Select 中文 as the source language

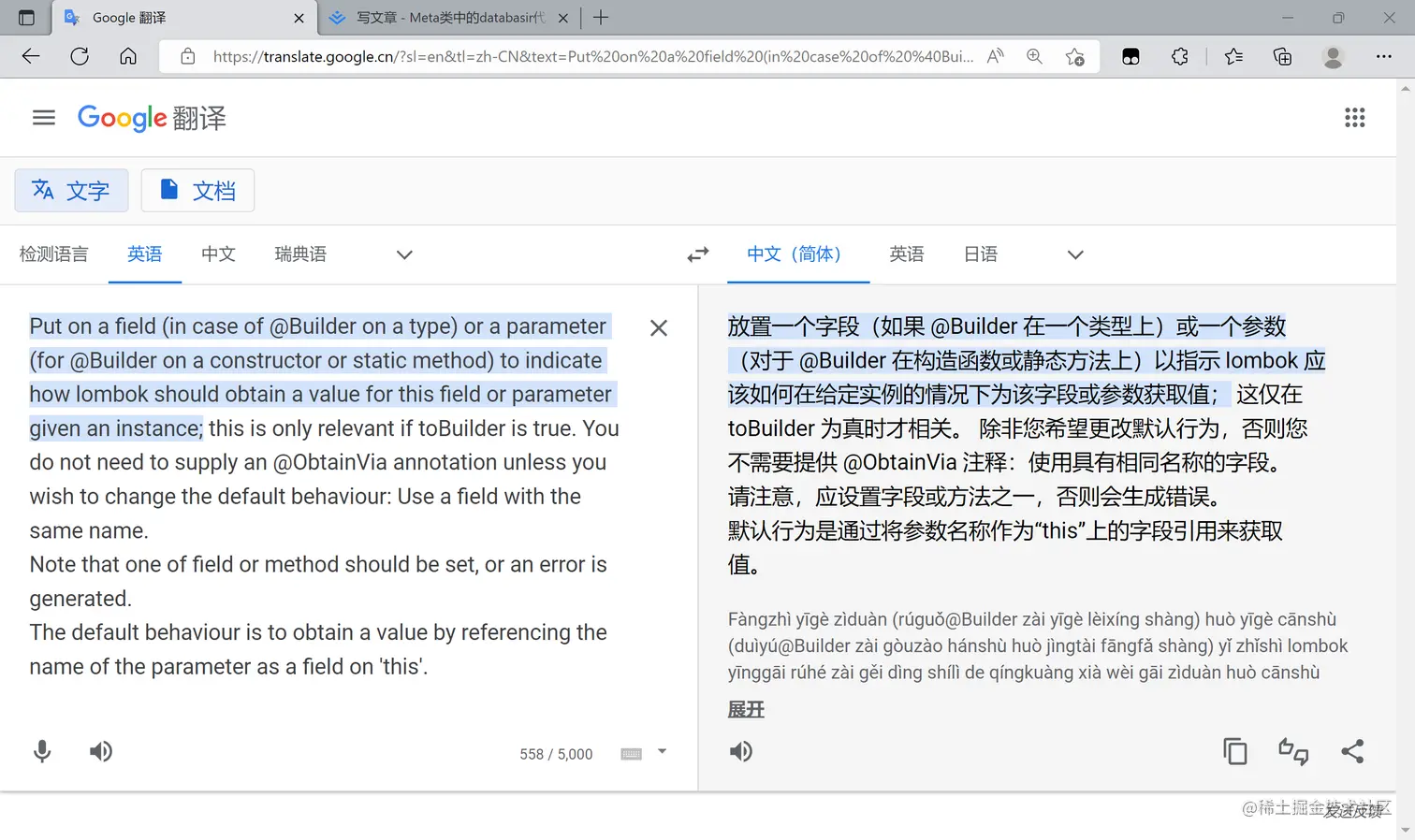(x=218, y=254)
